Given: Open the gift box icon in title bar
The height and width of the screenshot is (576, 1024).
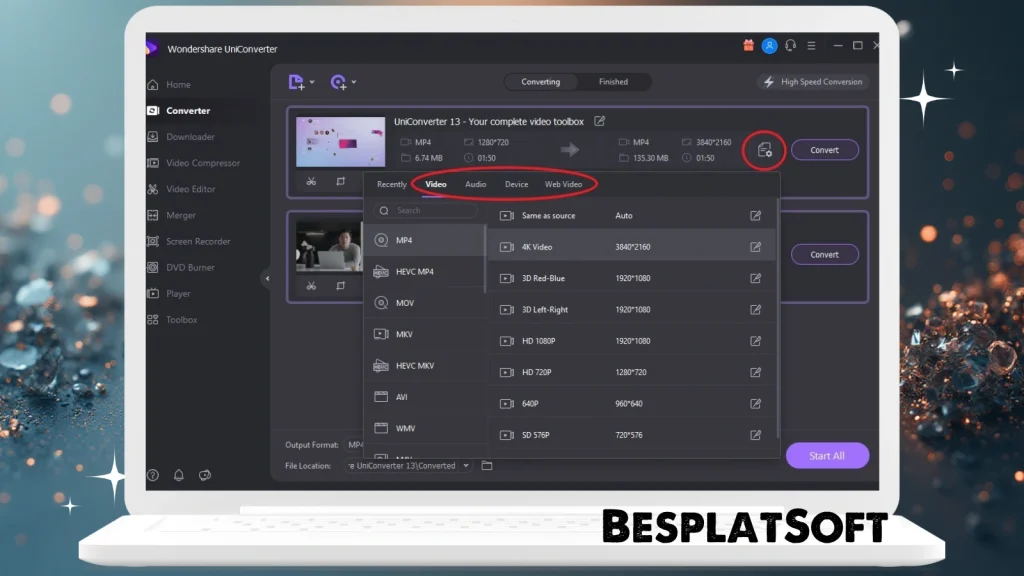Looking at the screenshot, I should point(748,46).
